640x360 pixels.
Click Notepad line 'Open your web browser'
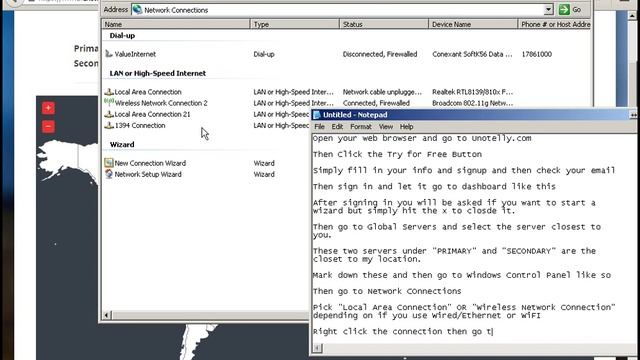(422, 138)
